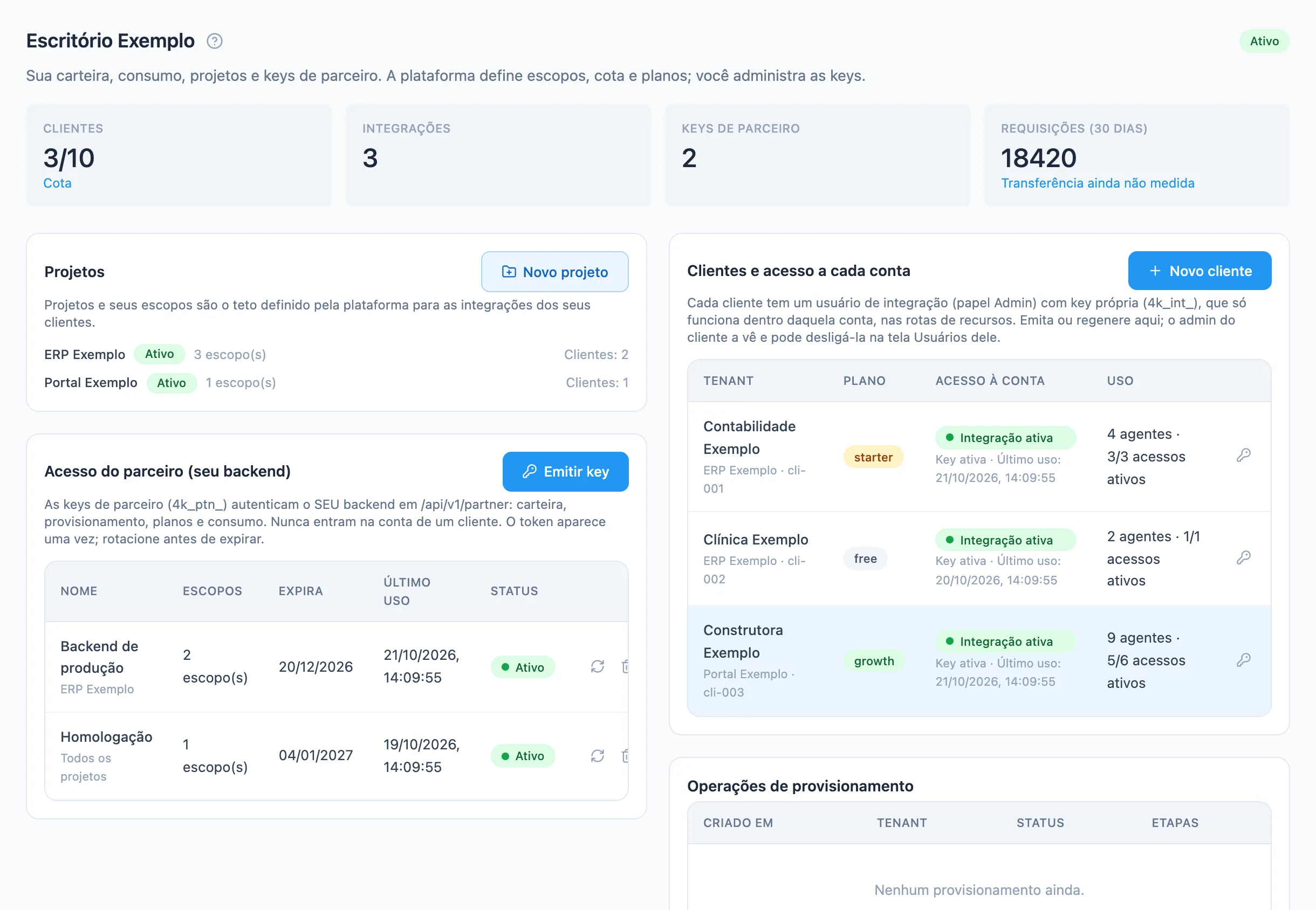
Task: Click the EXPIRA column header
Action: 300,591
